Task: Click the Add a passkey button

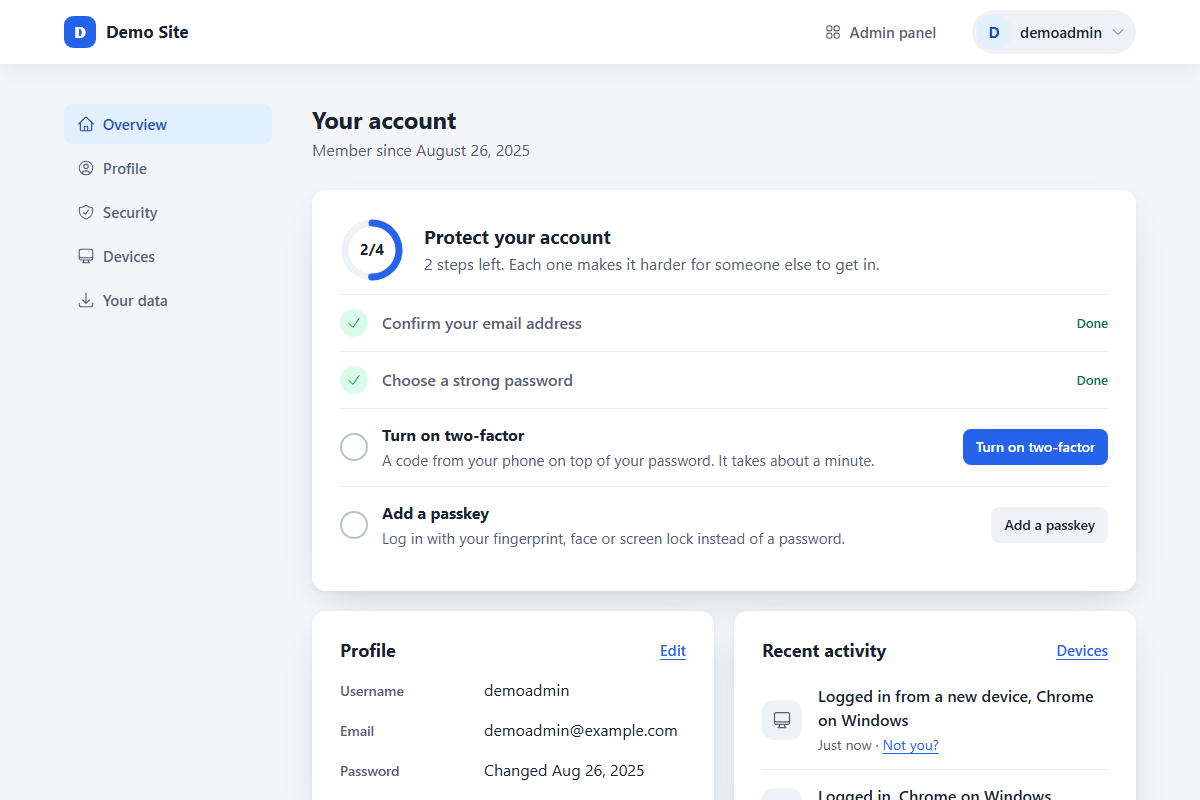Action: 1049,525
